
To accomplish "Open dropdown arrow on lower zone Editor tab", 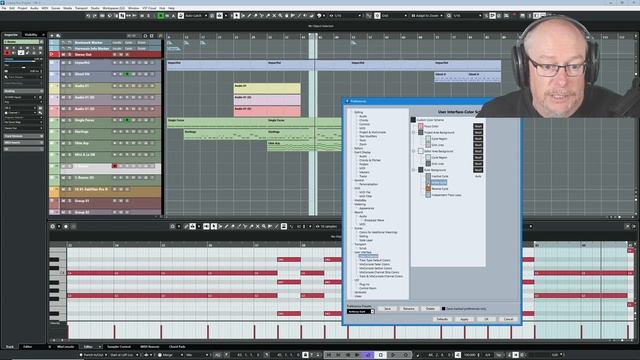I will pyautogui.click(x=100, y=347).
